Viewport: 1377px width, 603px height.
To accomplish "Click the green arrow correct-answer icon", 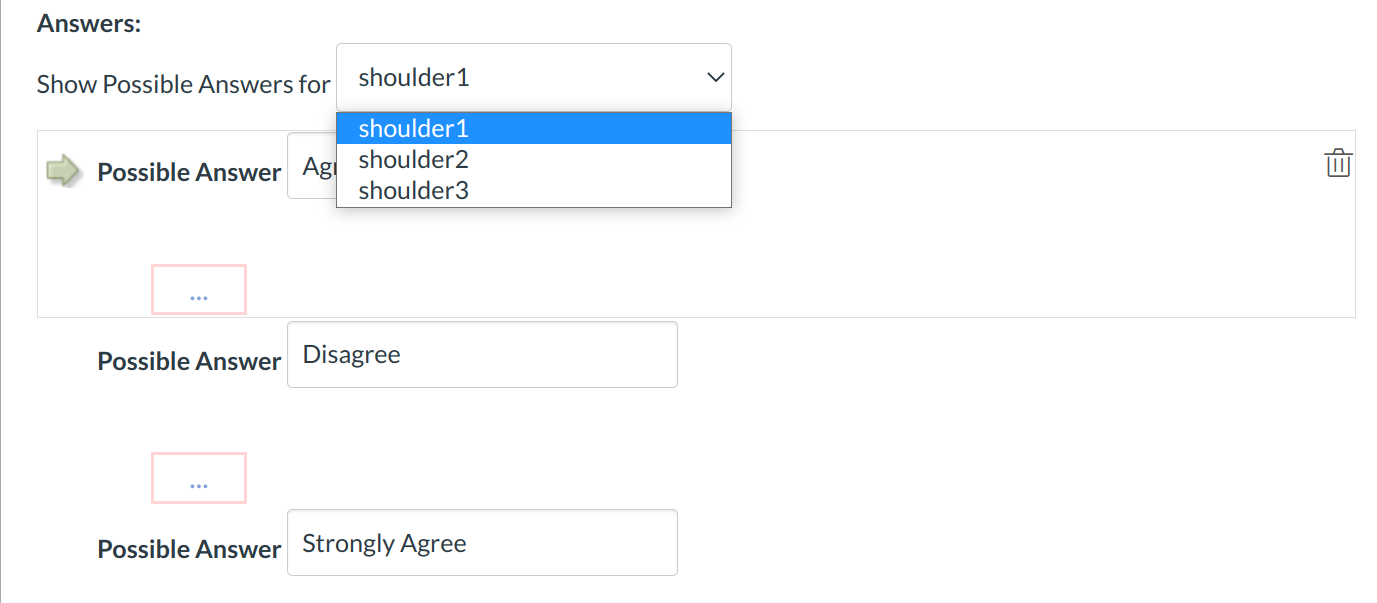I will 63,171.
